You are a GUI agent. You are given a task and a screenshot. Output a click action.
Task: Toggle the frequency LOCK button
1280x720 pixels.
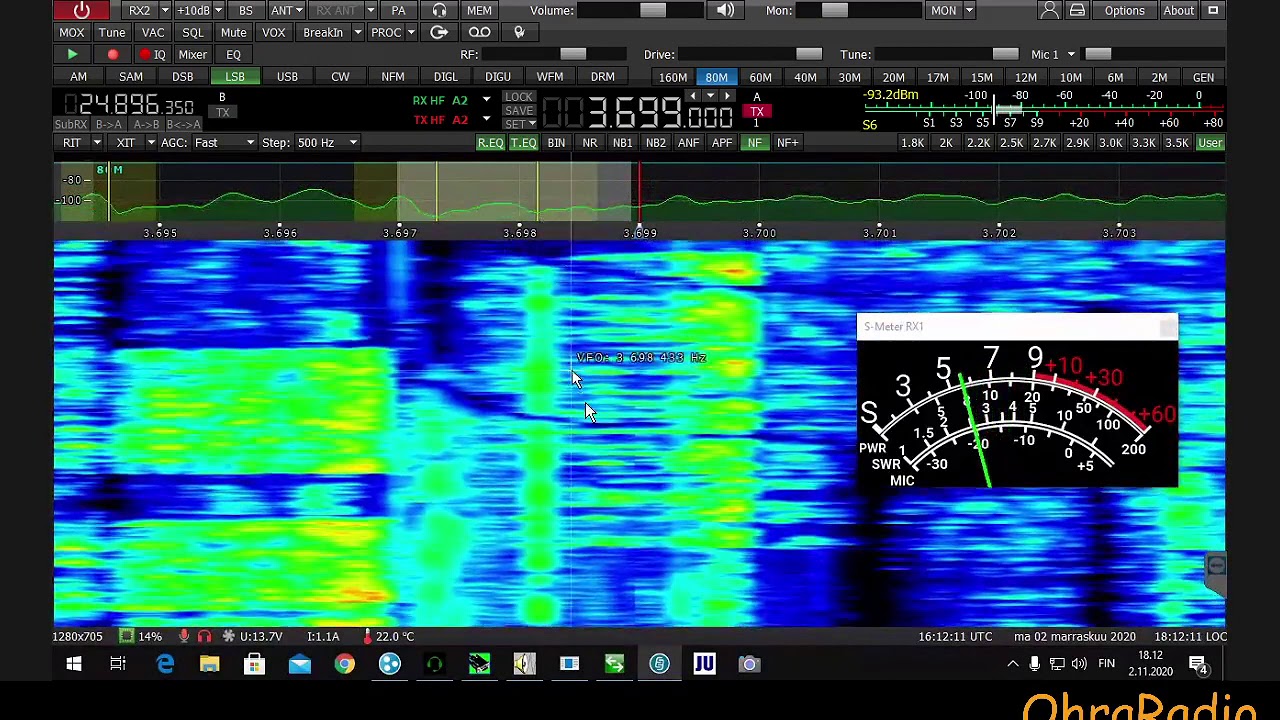point(518,97)
